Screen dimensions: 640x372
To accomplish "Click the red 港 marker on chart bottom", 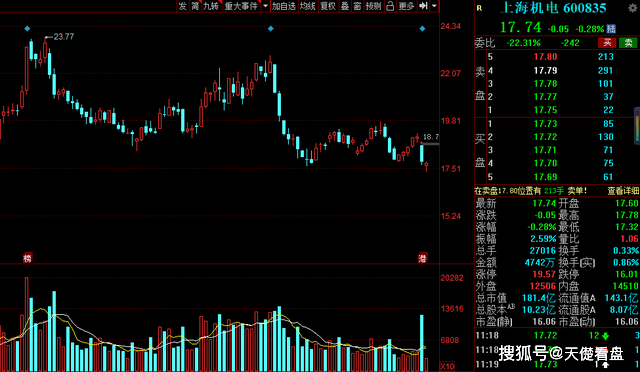I will [422, 258].
